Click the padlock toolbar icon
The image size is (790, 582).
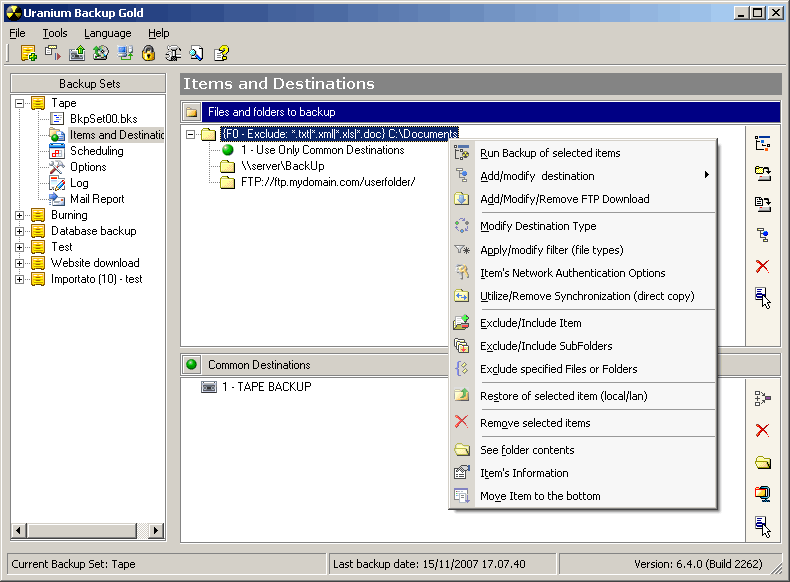coord(148,53)
